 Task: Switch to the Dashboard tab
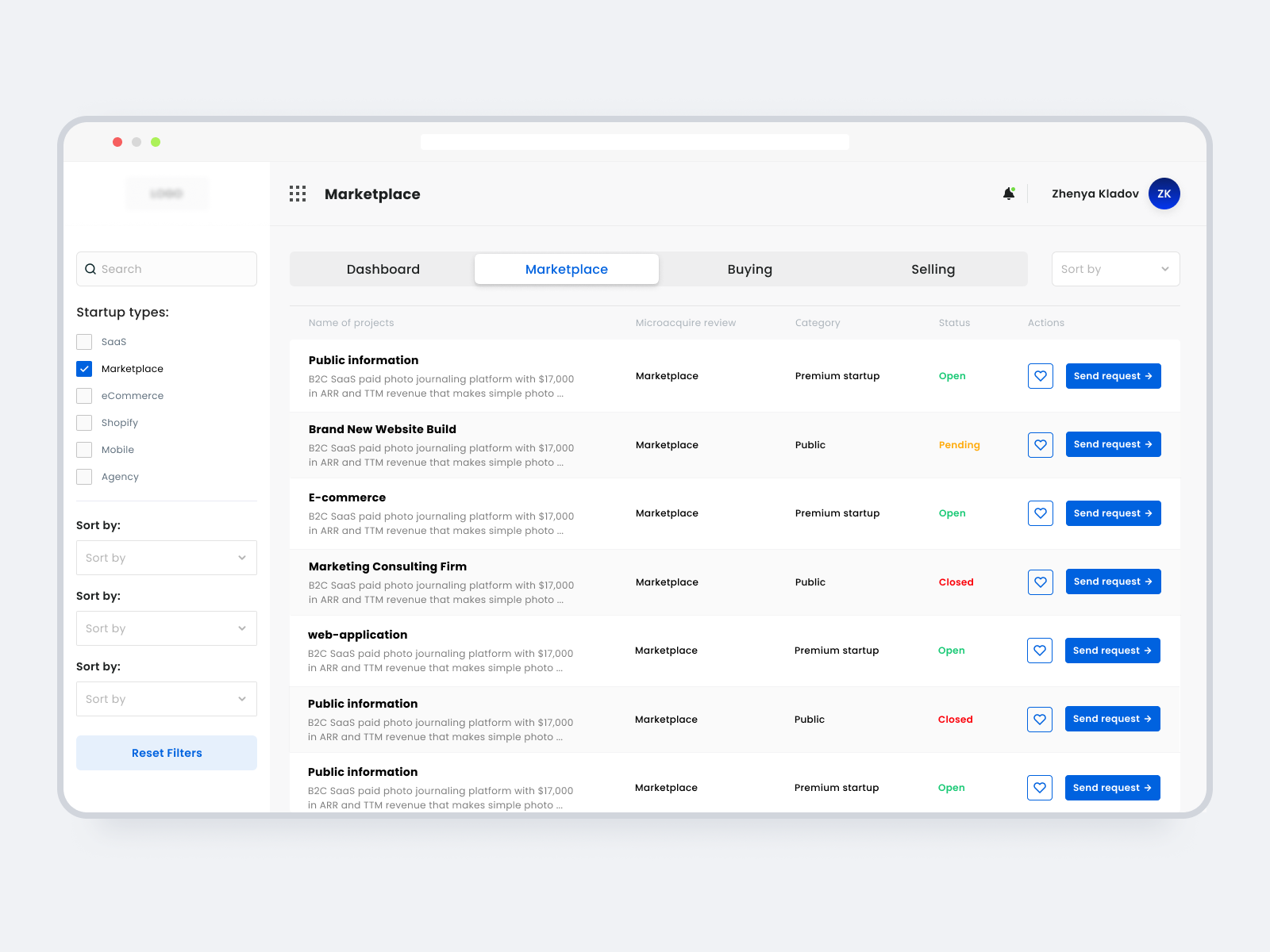383,269
